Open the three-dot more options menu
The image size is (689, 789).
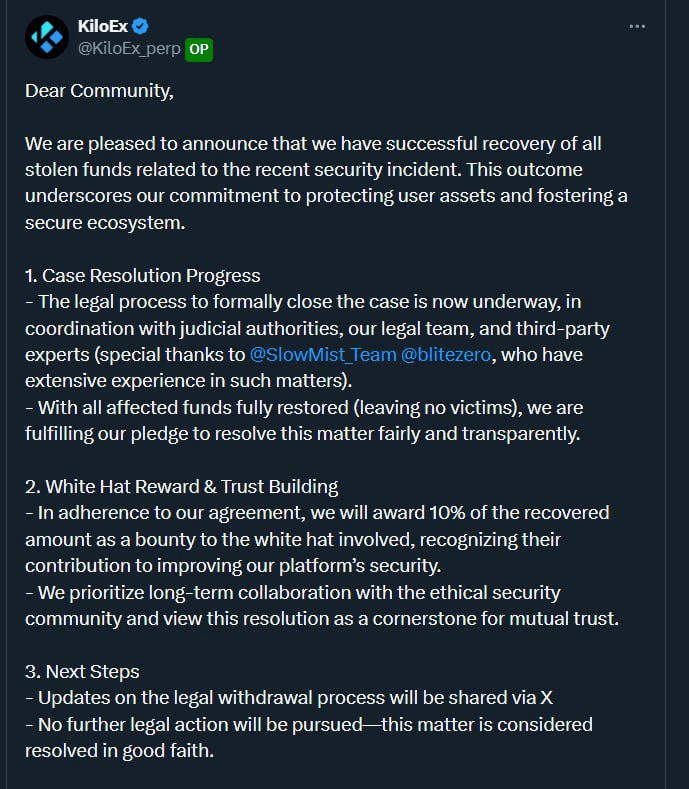pos(637,26)
